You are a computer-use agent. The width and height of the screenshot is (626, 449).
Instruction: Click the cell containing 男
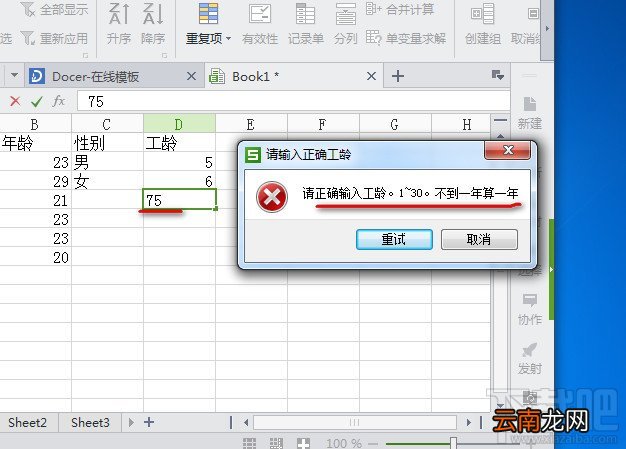click(107, 162)
